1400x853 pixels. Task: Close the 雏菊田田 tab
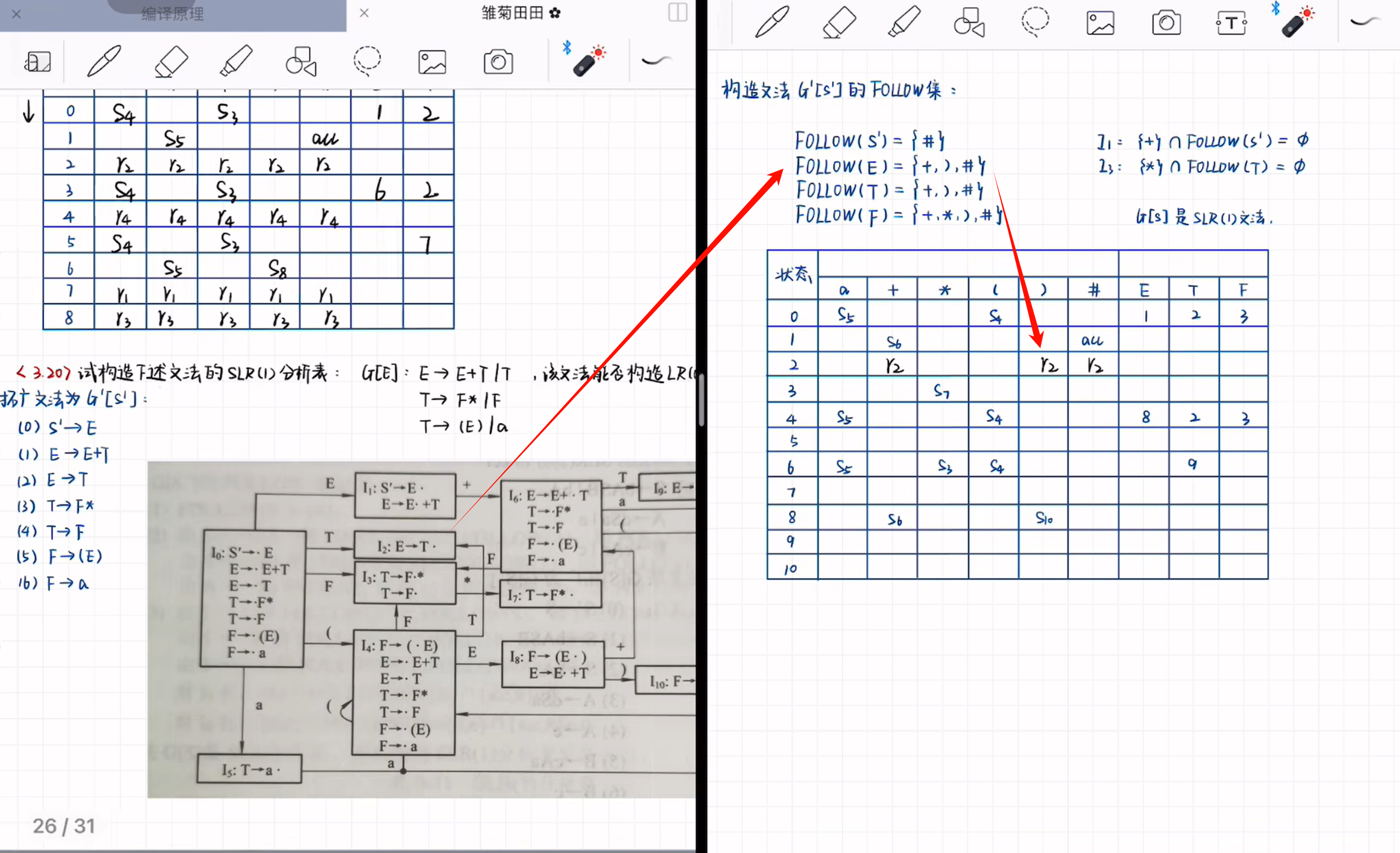click(x=364, y=13)
